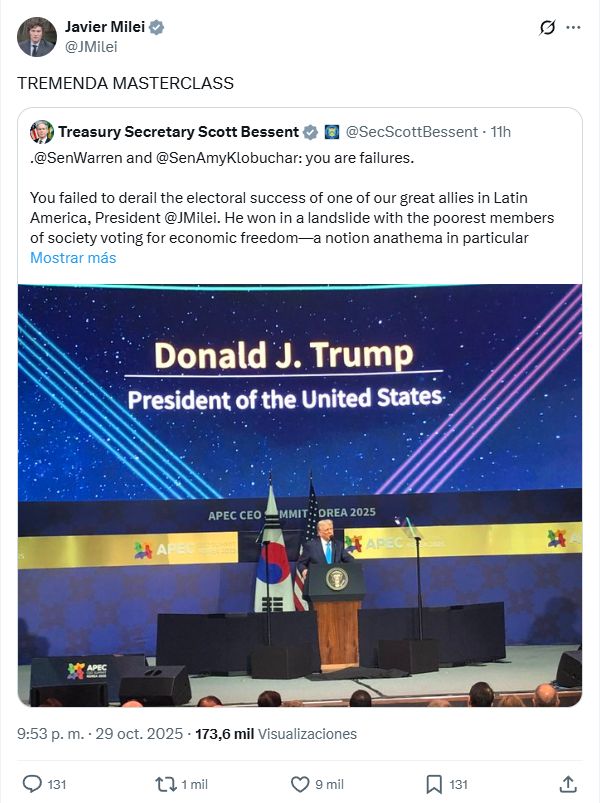The image size is (600, 803).
Task: Click the 9:53 p. m. timestamp
Action: 51,734
